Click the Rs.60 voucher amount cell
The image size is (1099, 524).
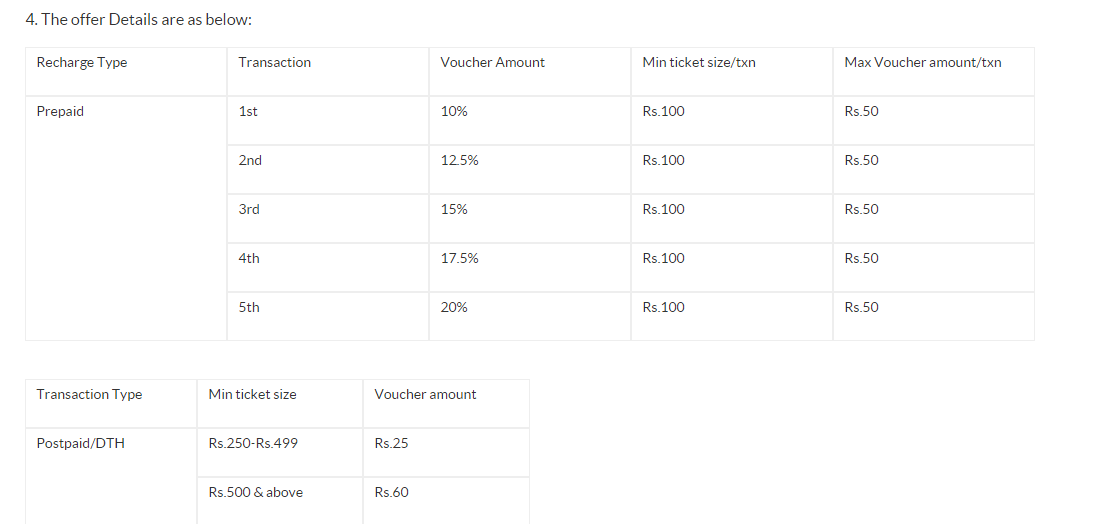click(391, 493)
